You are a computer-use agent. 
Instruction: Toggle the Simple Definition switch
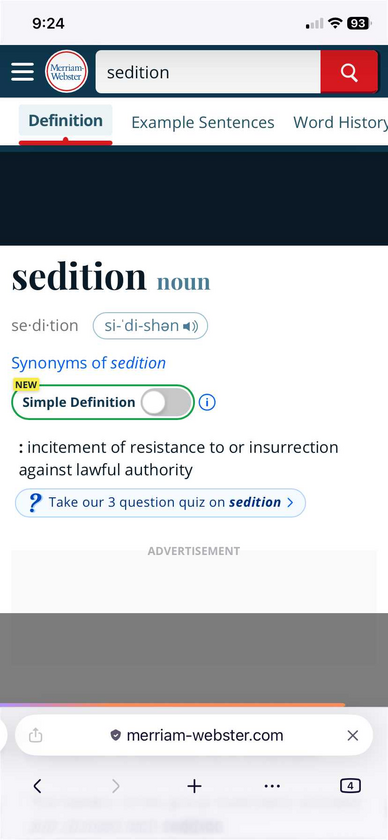166,402
